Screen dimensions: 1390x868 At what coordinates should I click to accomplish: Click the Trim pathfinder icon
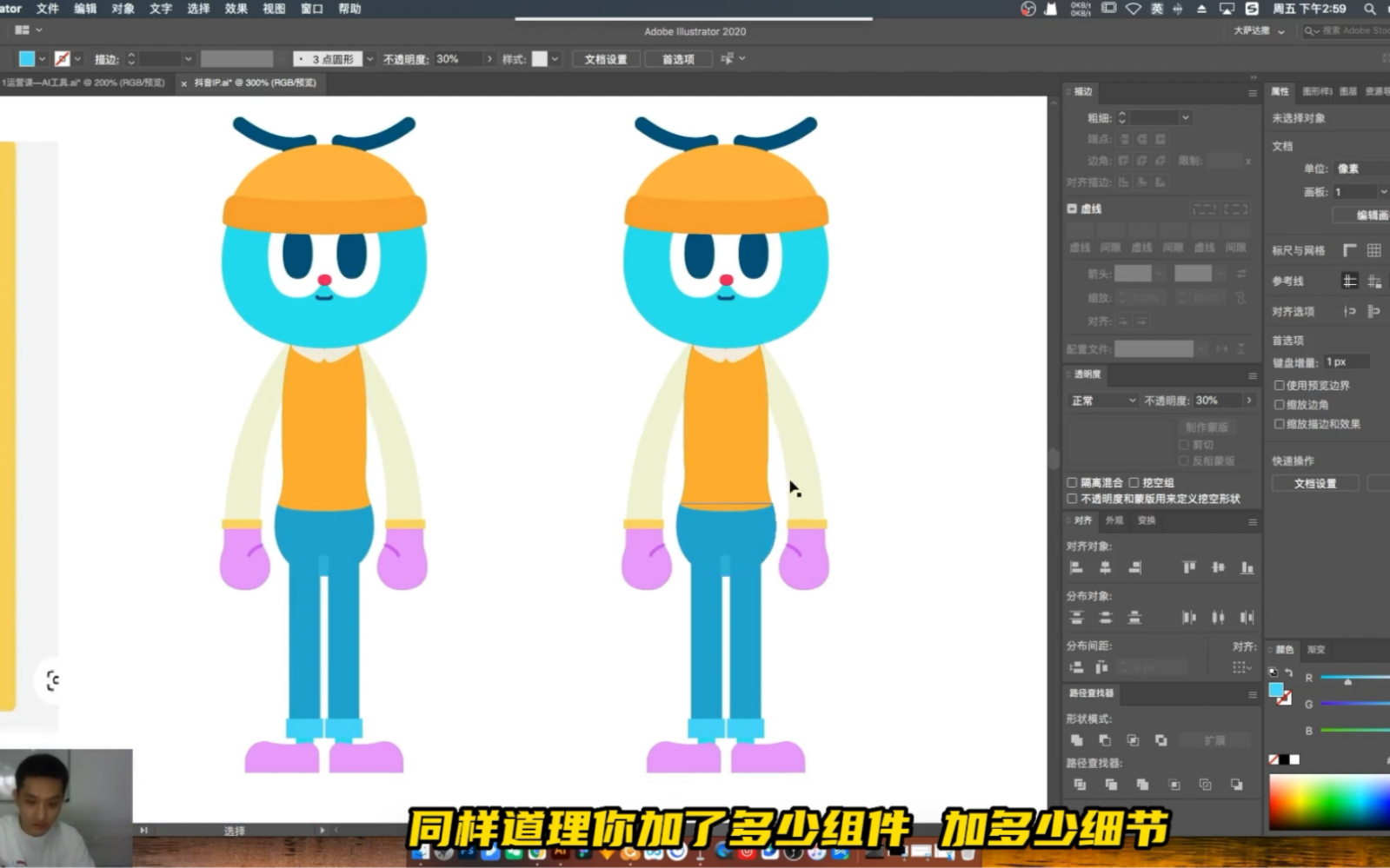(x=1111, y=785)
